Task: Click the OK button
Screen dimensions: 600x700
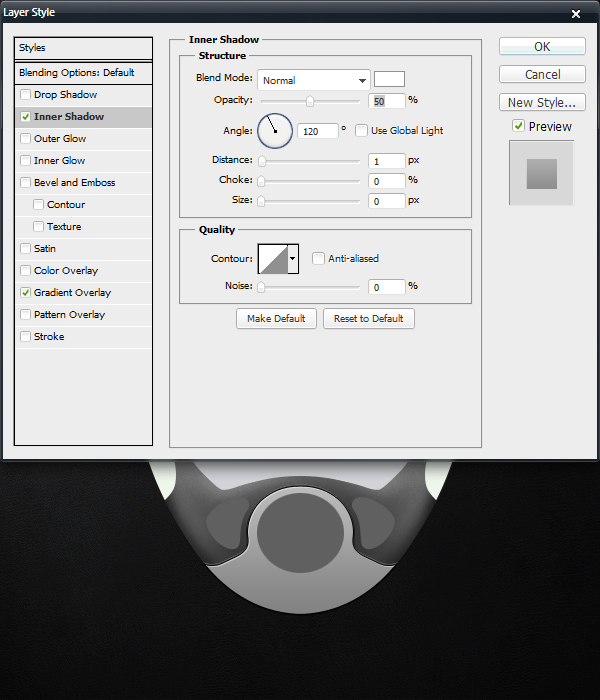Action: point(542,46)
